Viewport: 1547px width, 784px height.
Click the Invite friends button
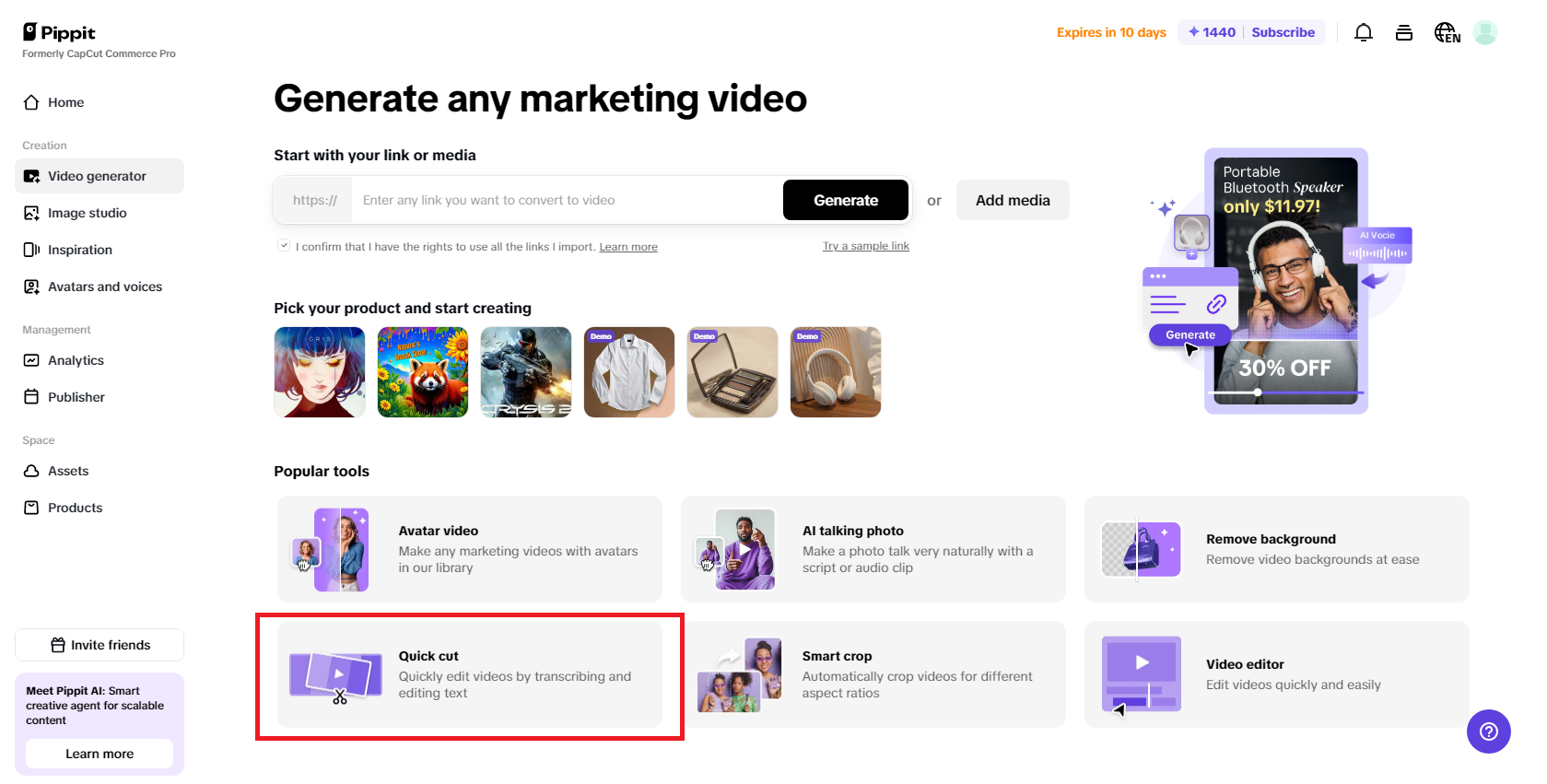click(x=100, y=645)
